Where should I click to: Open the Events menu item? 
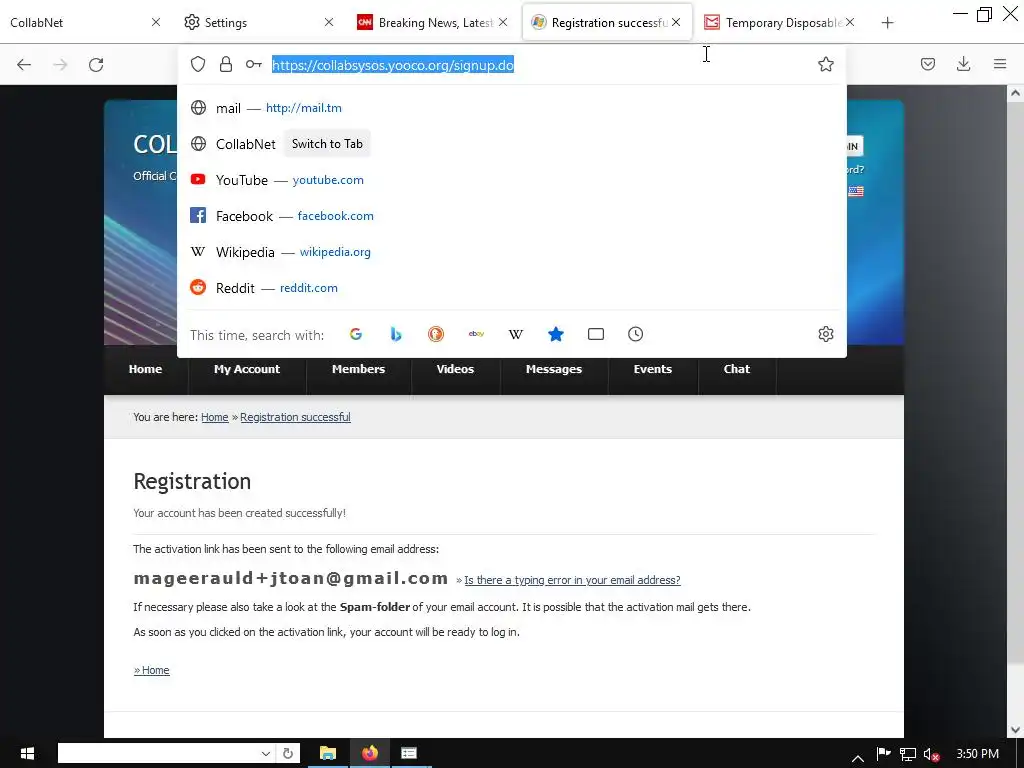[x=652, y=369]
